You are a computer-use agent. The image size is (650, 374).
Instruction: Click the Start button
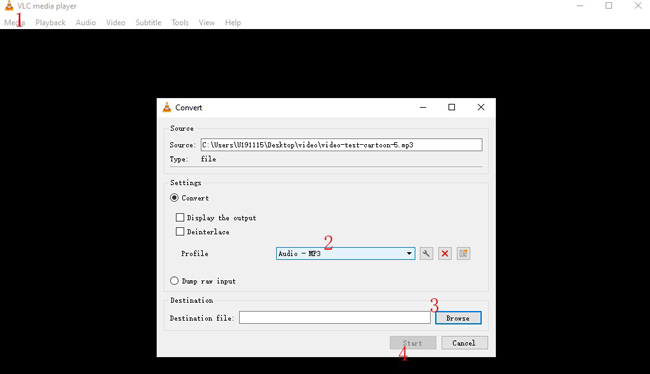tap(413, 343)
